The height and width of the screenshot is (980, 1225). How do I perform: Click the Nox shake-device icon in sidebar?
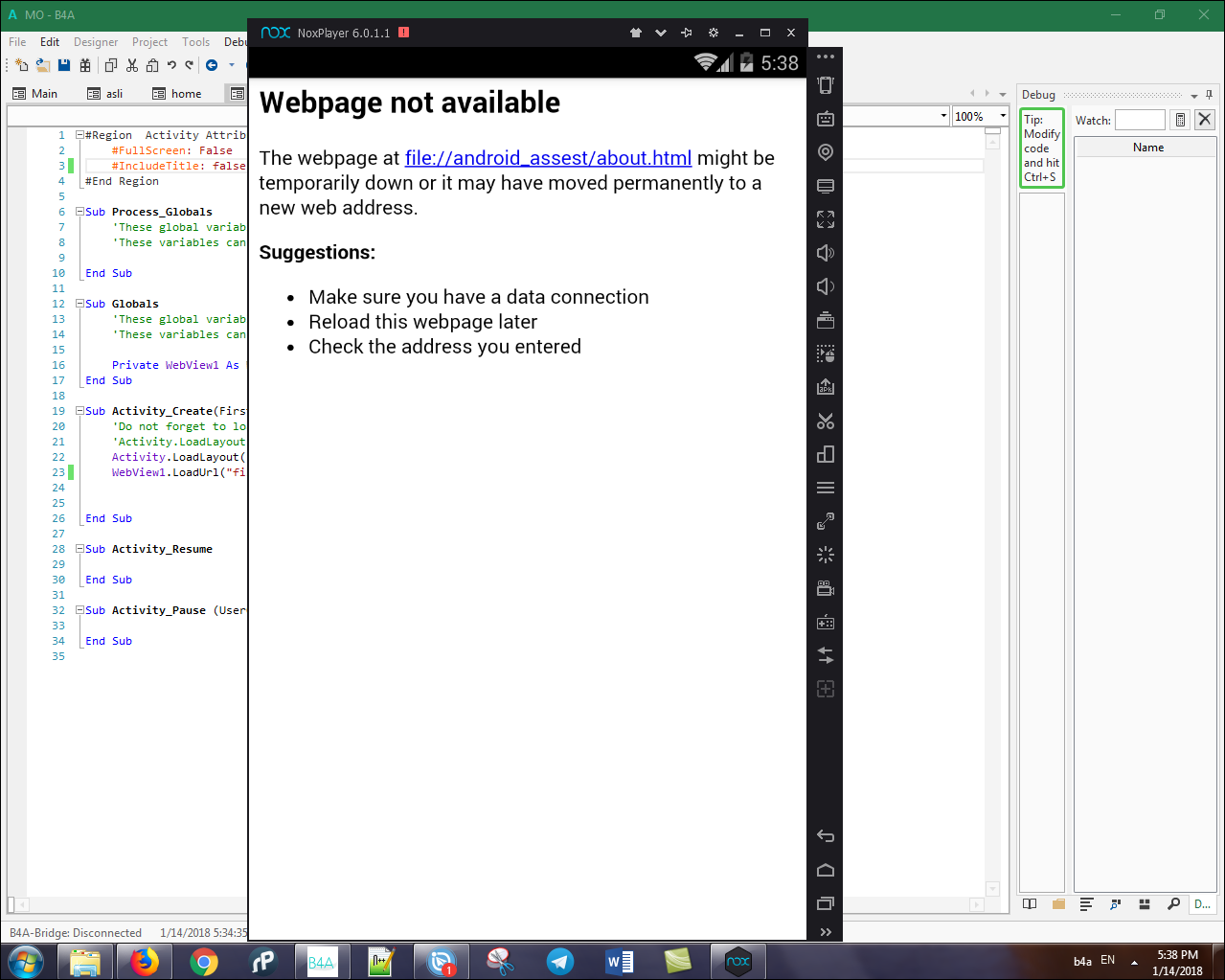tap(825, 85)
